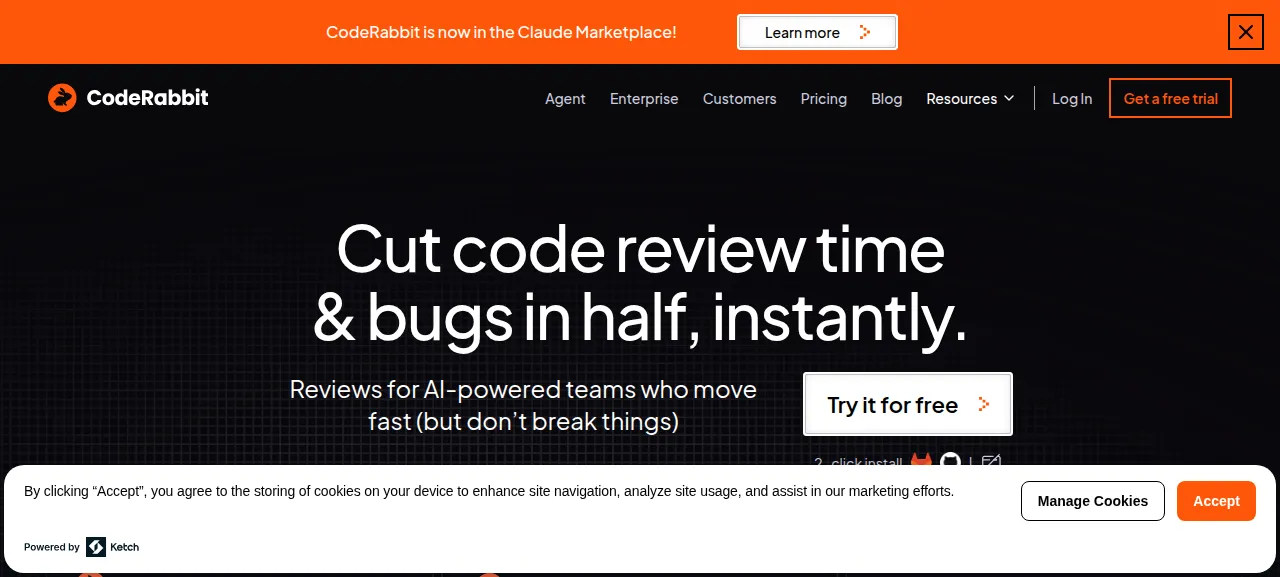Click the Log In link
The width and height of the screenshot is (1280, 577).
[x=1072, y=98]
